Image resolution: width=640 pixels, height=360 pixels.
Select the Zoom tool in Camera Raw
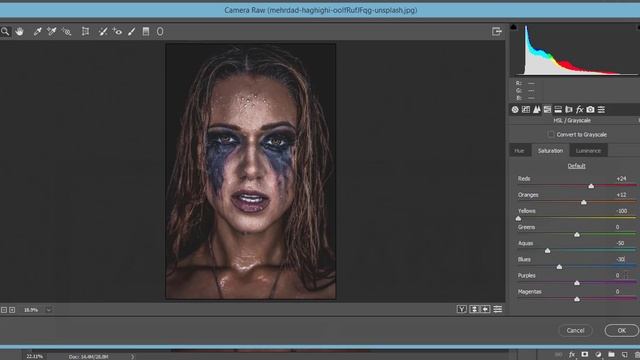[x=5, y=31]
